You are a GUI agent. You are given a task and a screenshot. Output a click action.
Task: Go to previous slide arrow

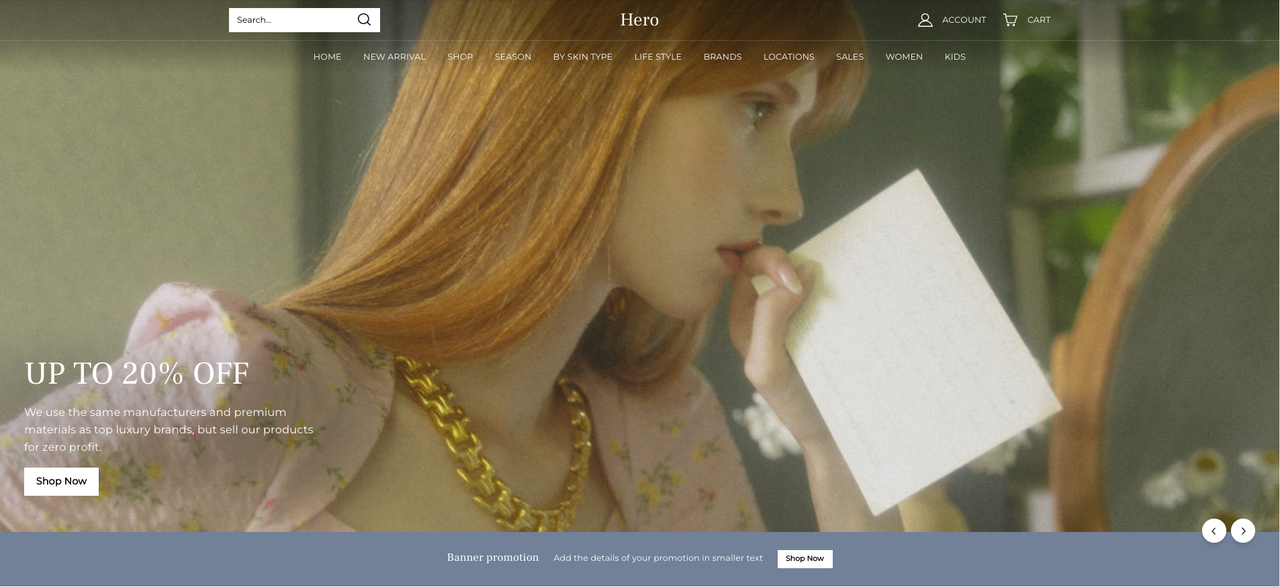click(1214, 531)
